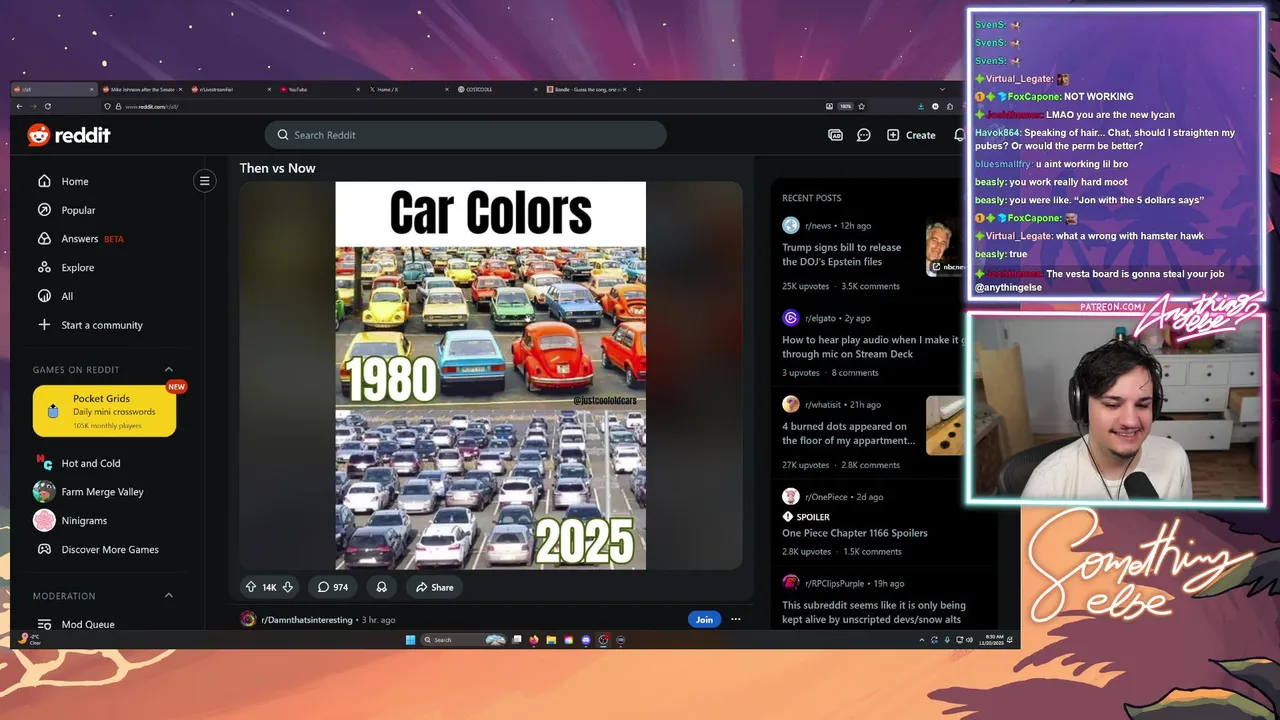Click the Then vs Now post title
Viewport: 1280px width, 720px height.
pos(277,168)
